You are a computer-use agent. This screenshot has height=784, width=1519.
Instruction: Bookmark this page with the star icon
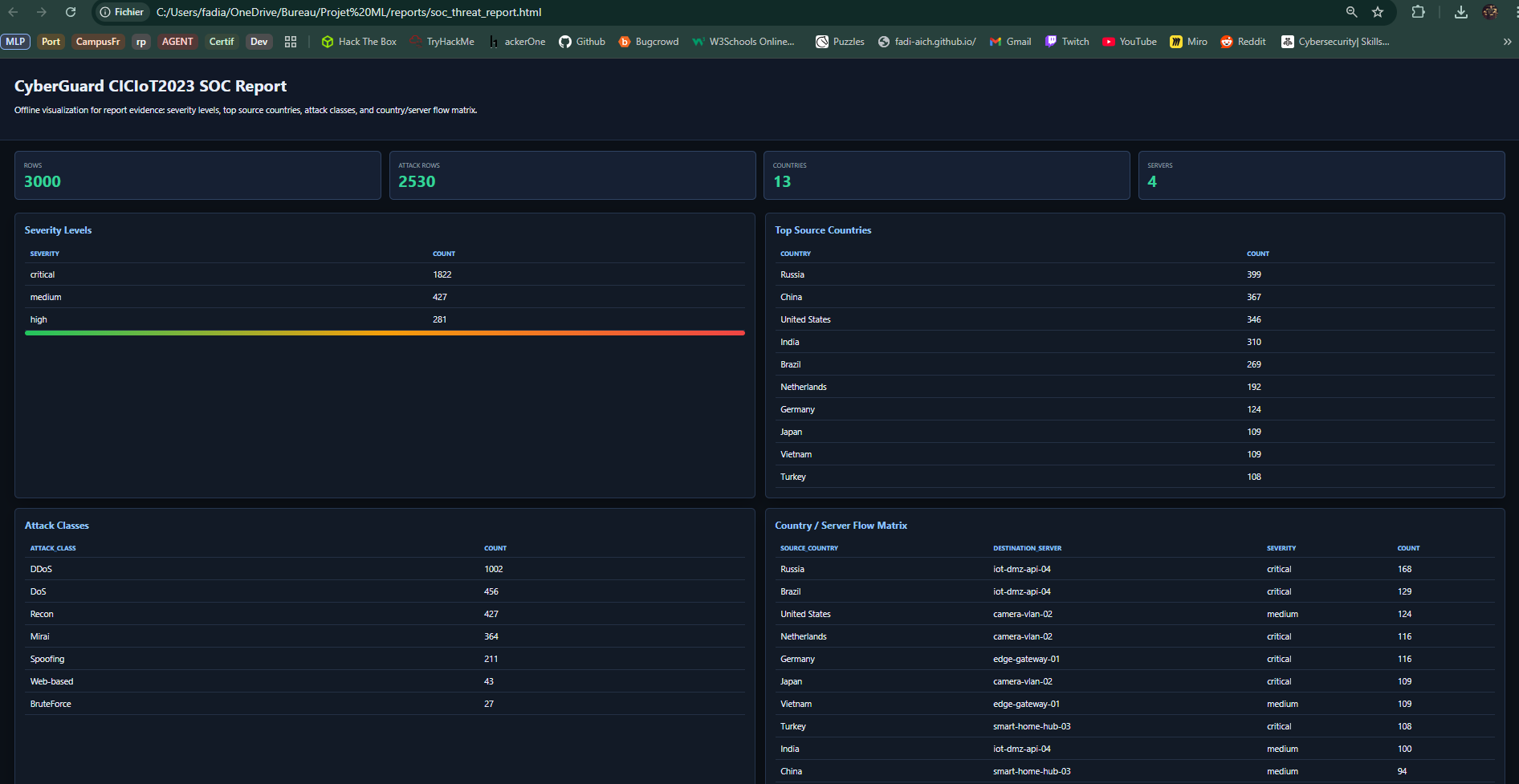coord(1378,12)
